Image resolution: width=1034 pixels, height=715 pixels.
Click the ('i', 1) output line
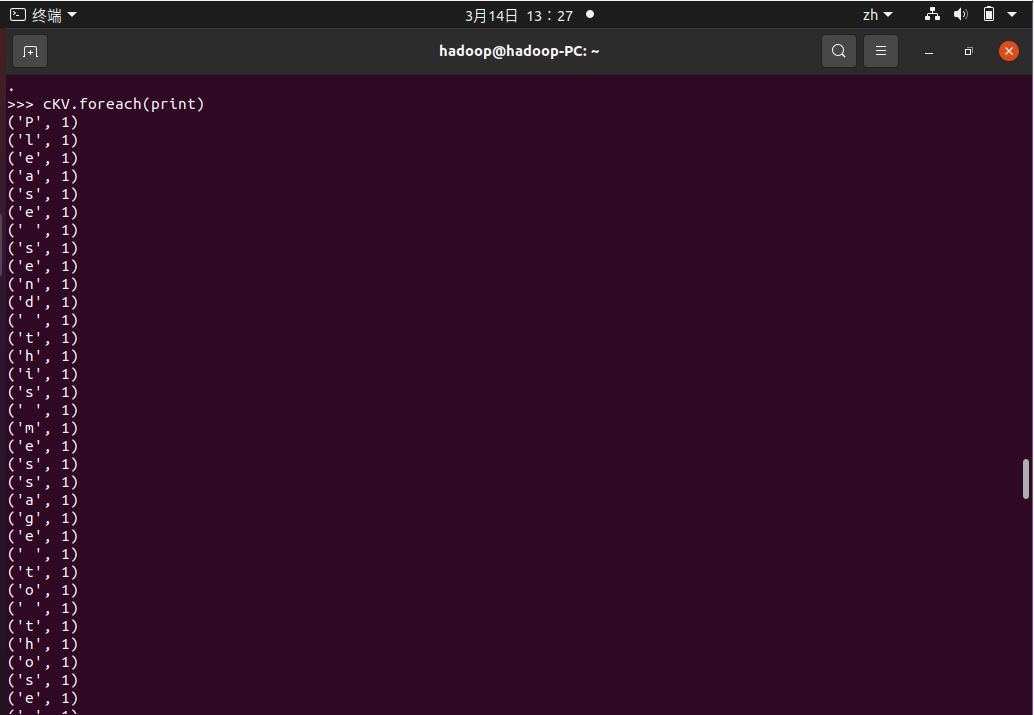(43, 374)
